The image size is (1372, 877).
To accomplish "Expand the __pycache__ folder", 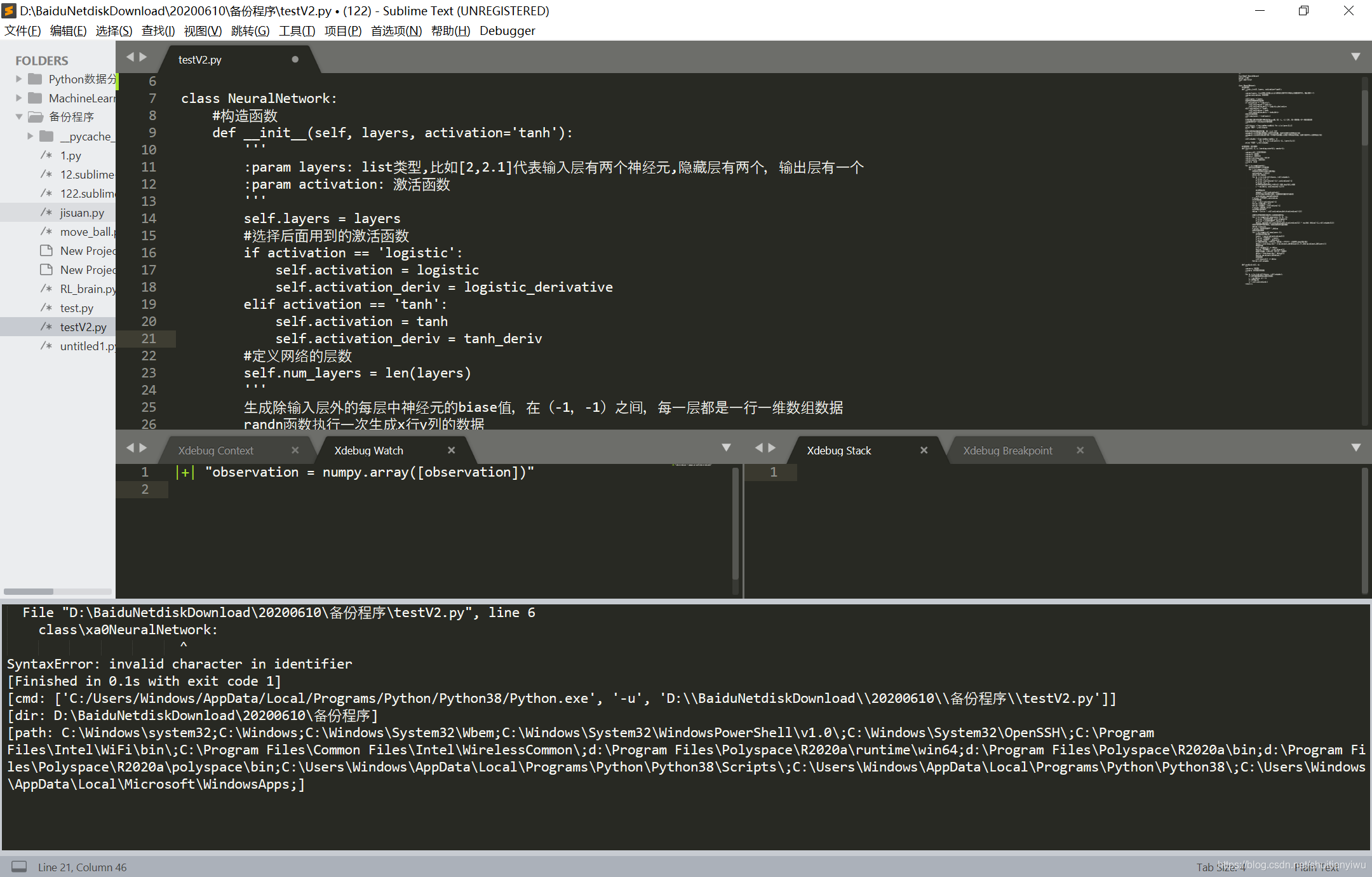I will tap(30, 136).
